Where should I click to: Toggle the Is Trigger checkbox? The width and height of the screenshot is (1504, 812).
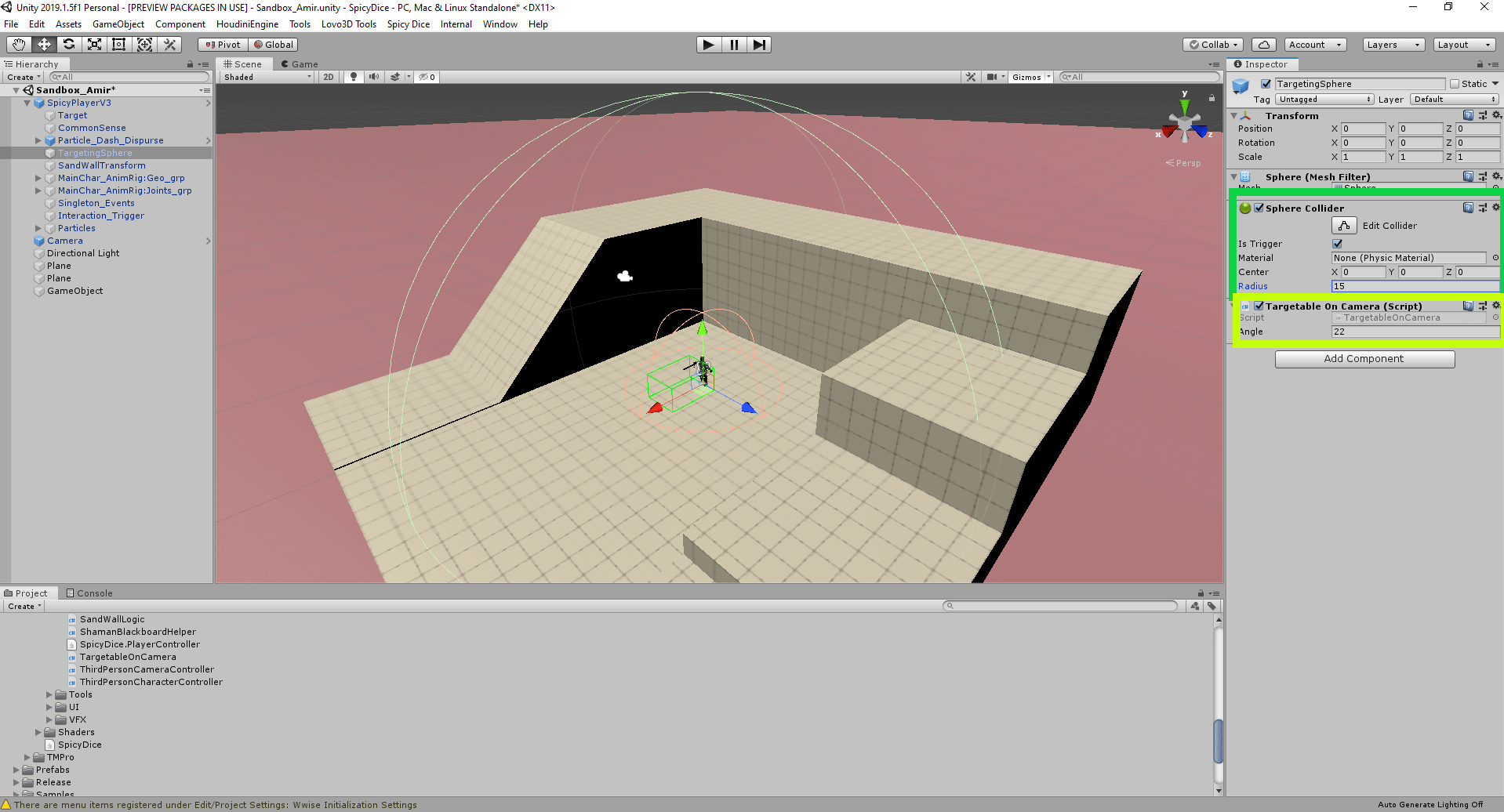1337,244
